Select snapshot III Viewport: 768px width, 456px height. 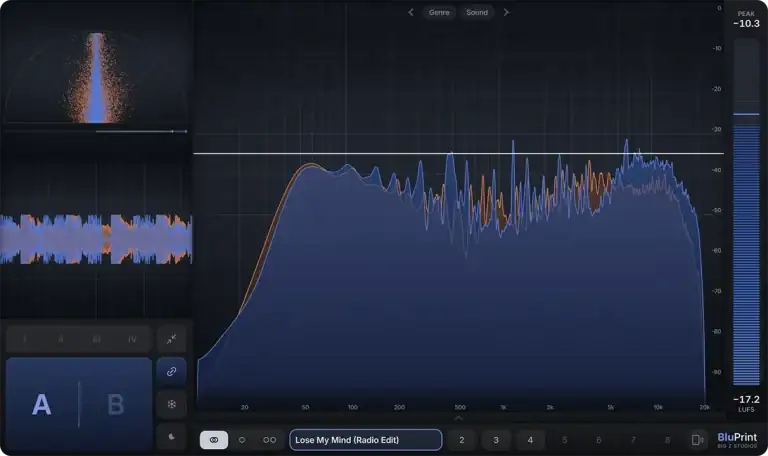pyautogui.click(x=96, y=339)
